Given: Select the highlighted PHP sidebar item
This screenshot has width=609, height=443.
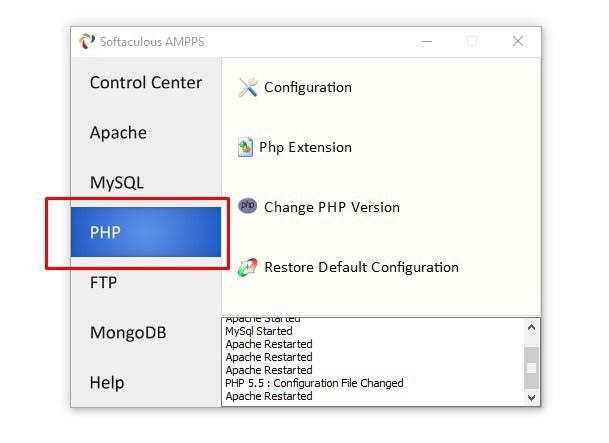Looking at the screenshot, I should 146,232.
